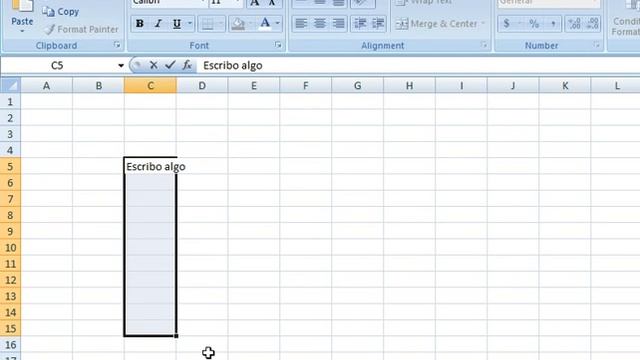Select column D header
This screenshot has height=360, width=640.
click(x=202, y=86)
